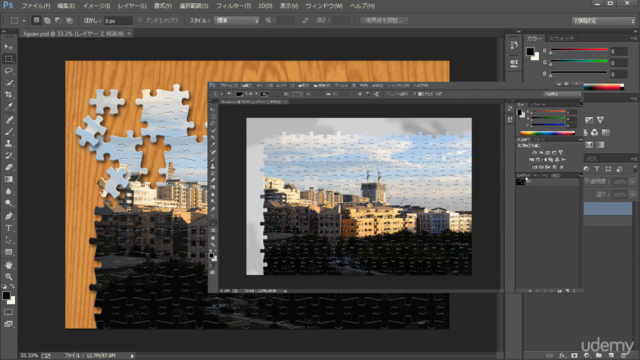
Task: Select the Move tool
Action: [x=9, y=47]
